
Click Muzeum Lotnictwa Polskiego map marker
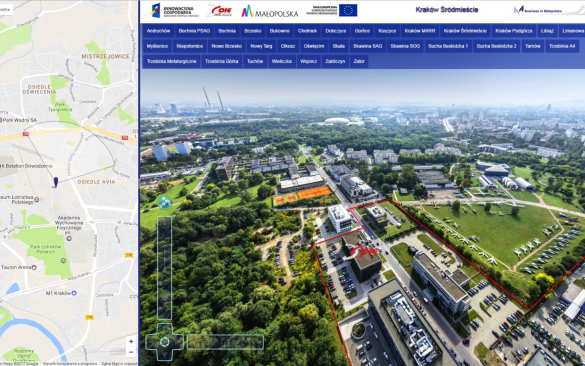tap(37, 200)
